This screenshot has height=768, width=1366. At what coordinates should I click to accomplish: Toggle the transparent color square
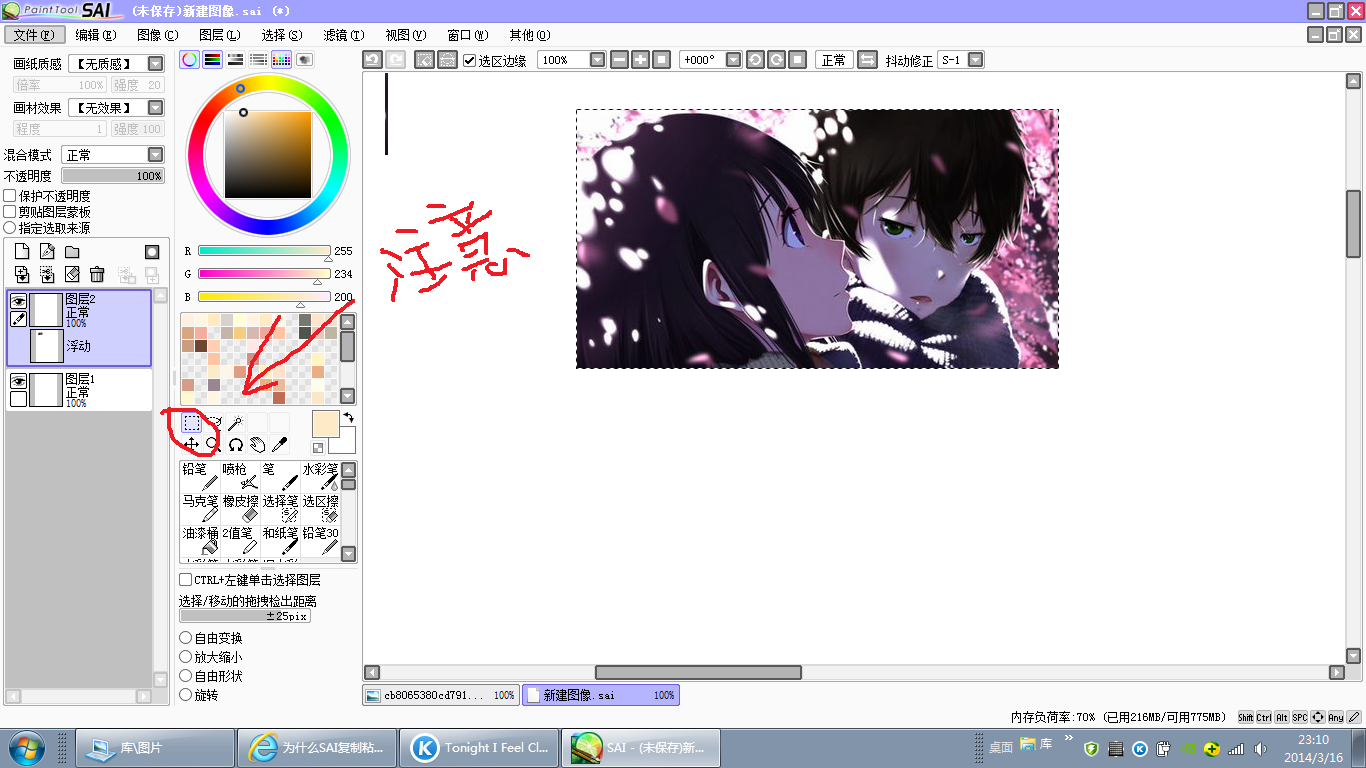pyautogui.click(x=318, y=448)
